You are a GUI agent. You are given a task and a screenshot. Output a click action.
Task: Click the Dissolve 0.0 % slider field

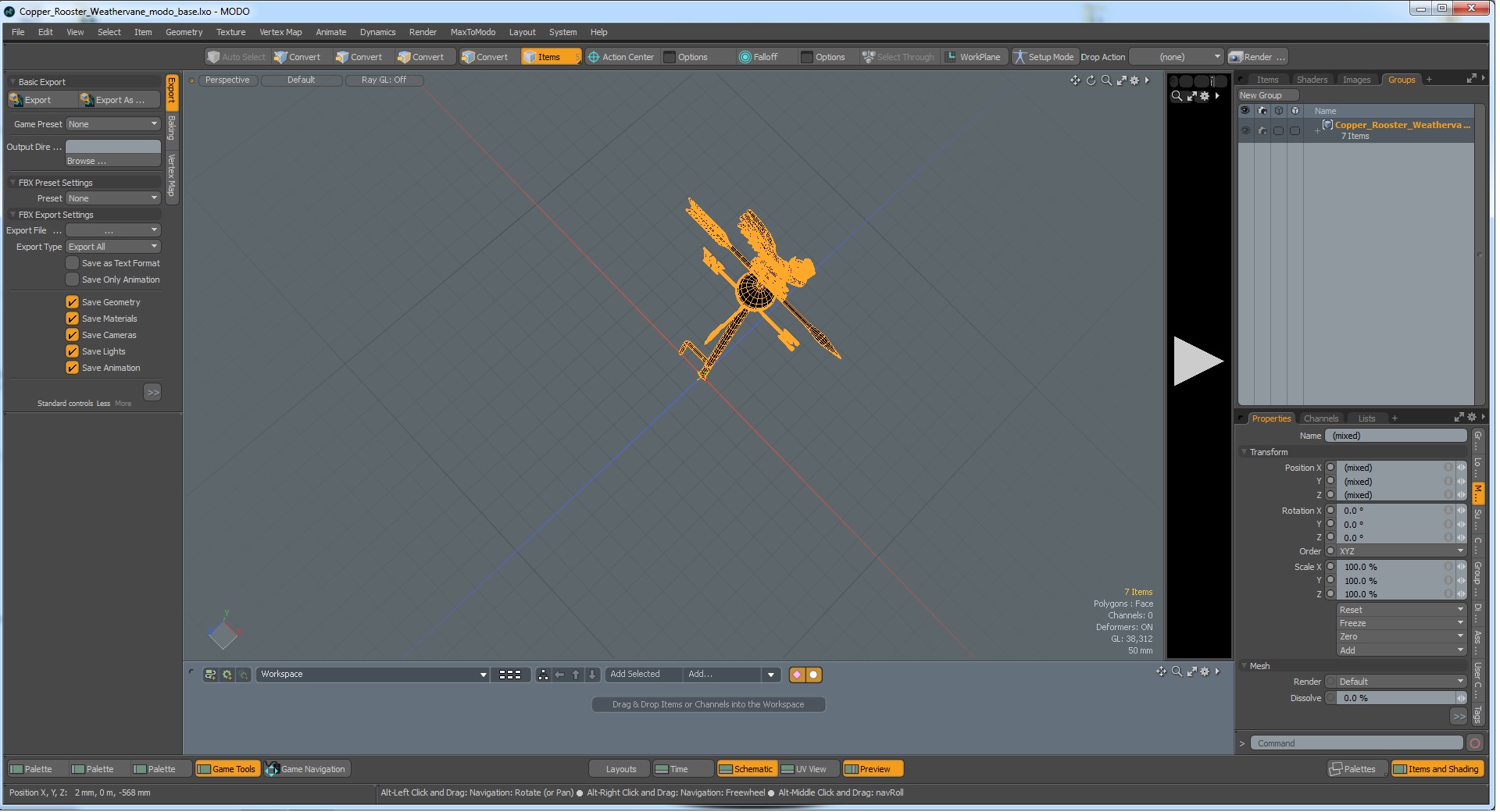tap(1395, 698)
